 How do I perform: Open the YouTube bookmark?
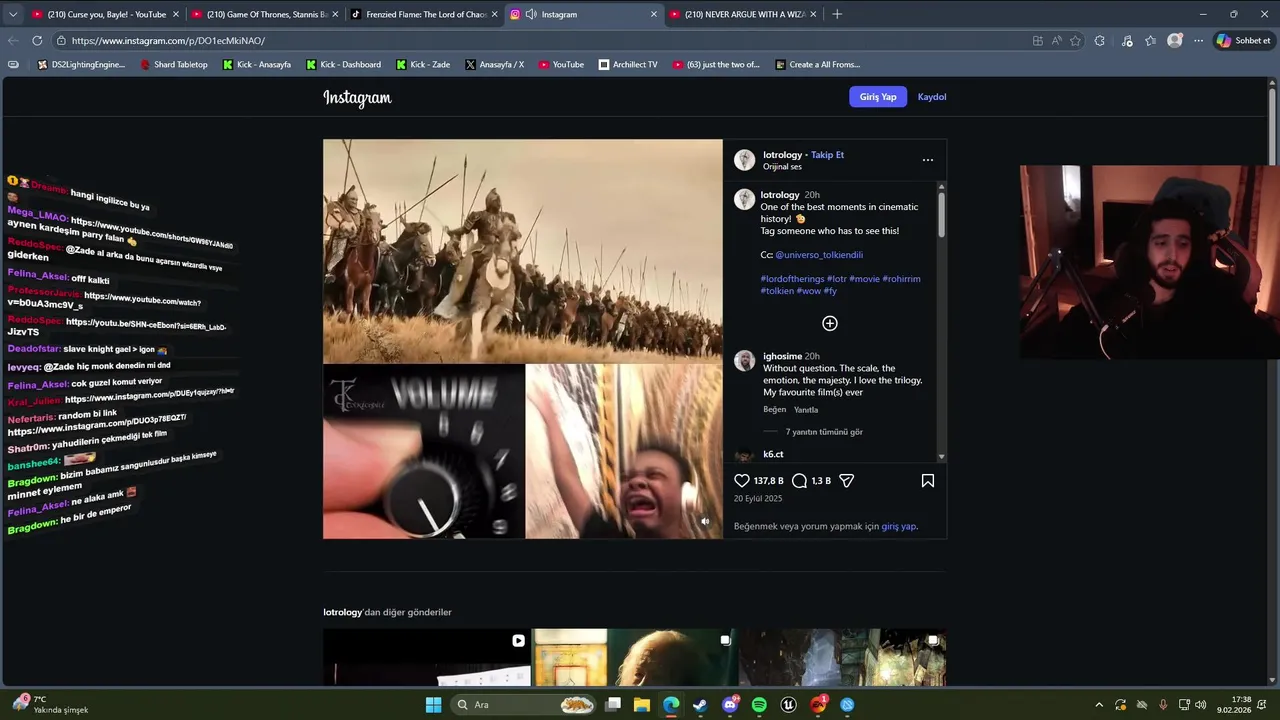click(x=561, y=64)
